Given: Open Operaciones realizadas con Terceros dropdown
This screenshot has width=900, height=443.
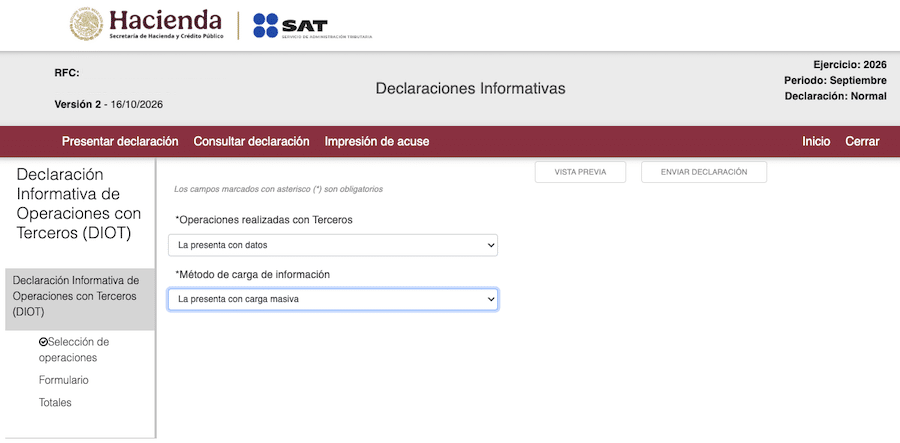Looking at the screenshot, I should 333,245.
